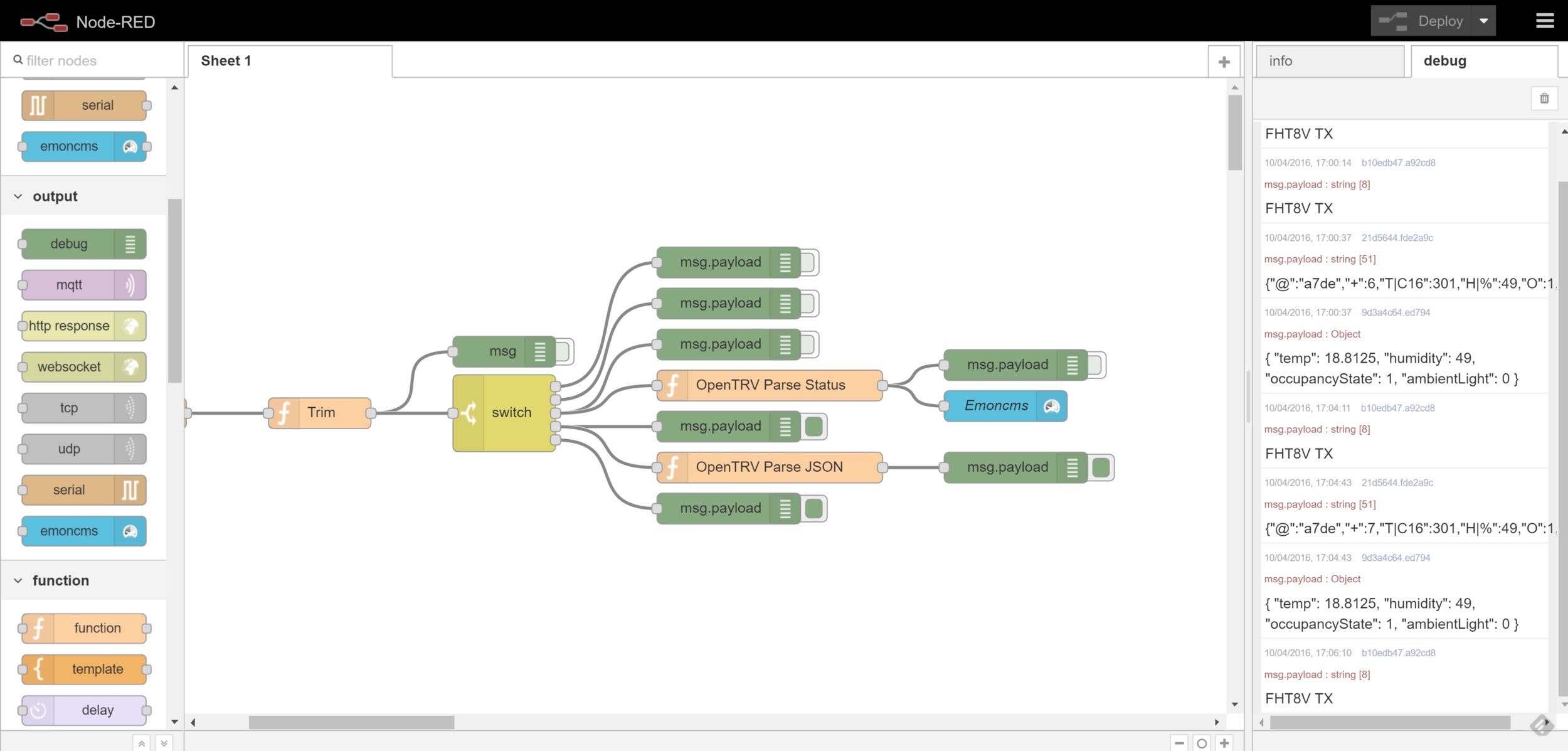Viewport: 1568px width, 751px height.
Task: Click canvas scroll left arrow
Action: click(193, 723)
